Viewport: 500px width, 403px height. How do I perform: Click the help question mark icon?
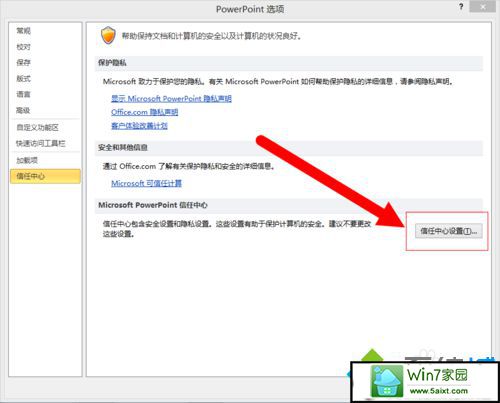click(x=461, y=7)
